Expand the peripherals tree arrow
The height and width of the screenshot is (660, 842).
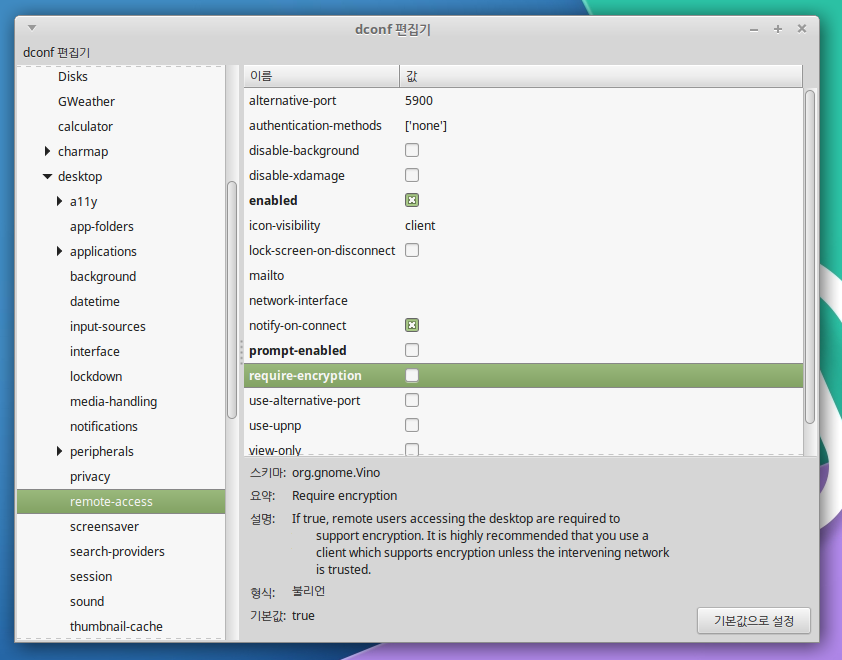pyautogui.click(x=60, y=452)
